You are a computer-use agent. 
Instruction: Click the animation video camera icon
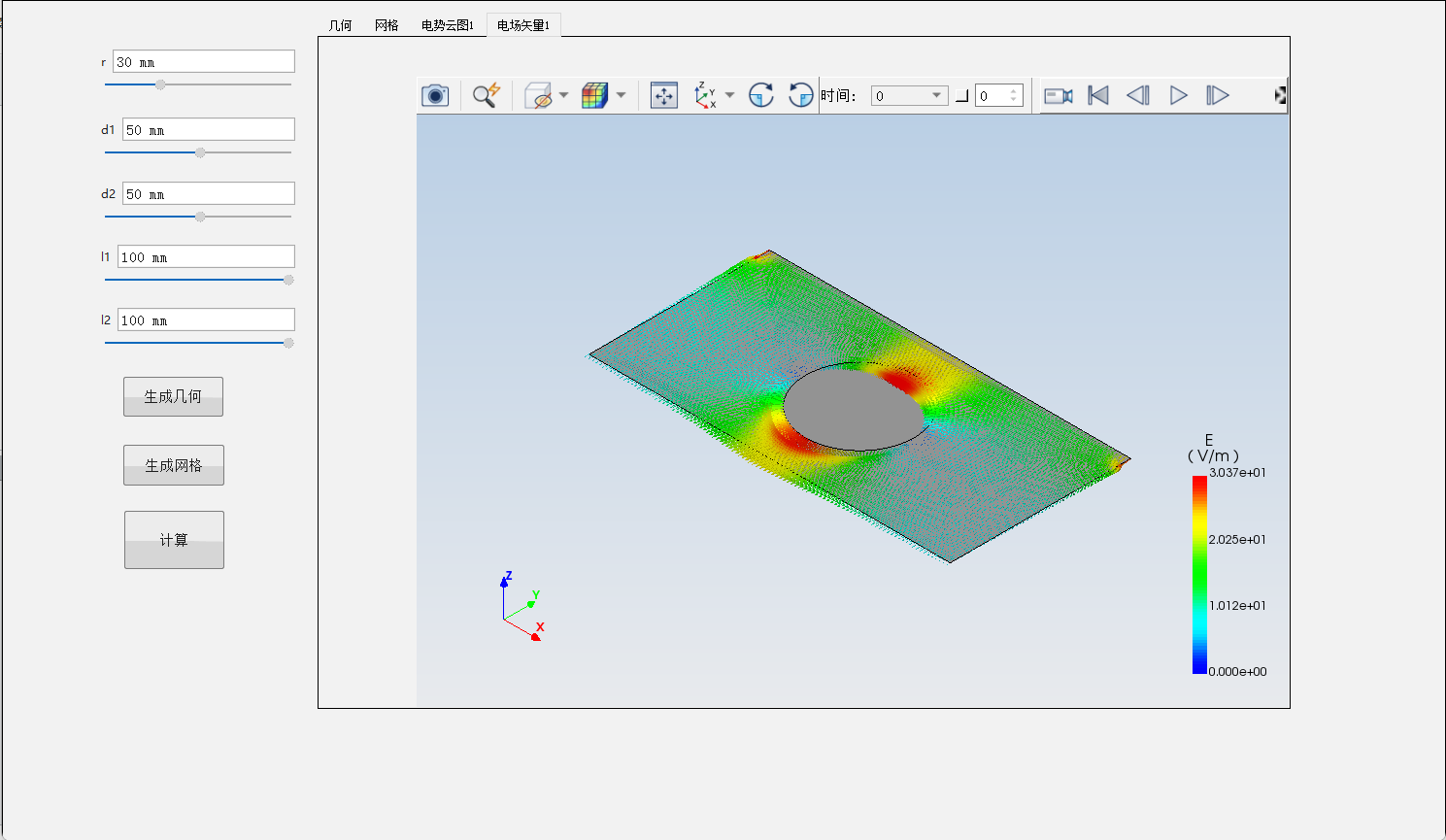1059,95
